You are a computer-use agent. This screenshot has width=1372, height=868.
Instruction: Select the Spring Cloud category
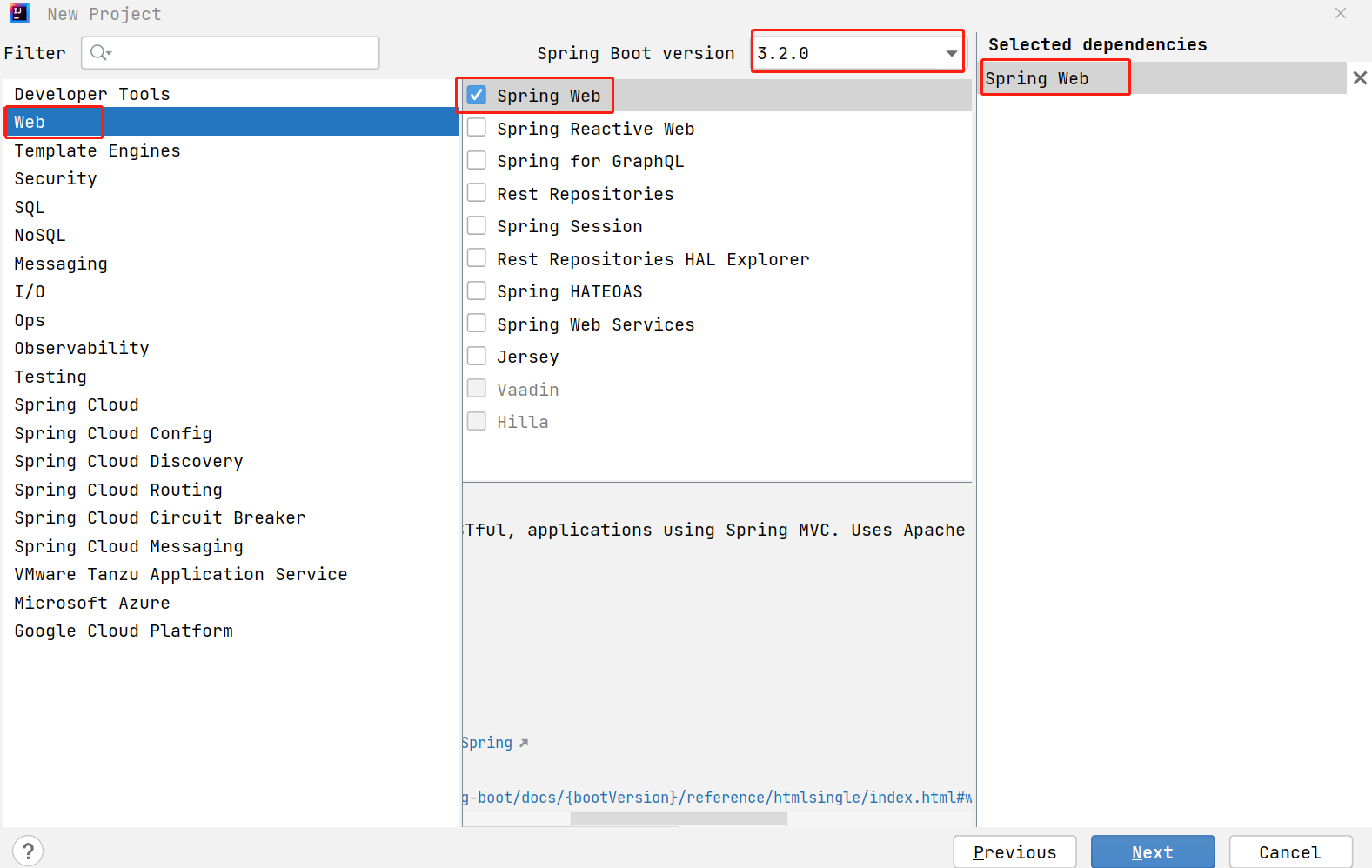tap(231, 404)
